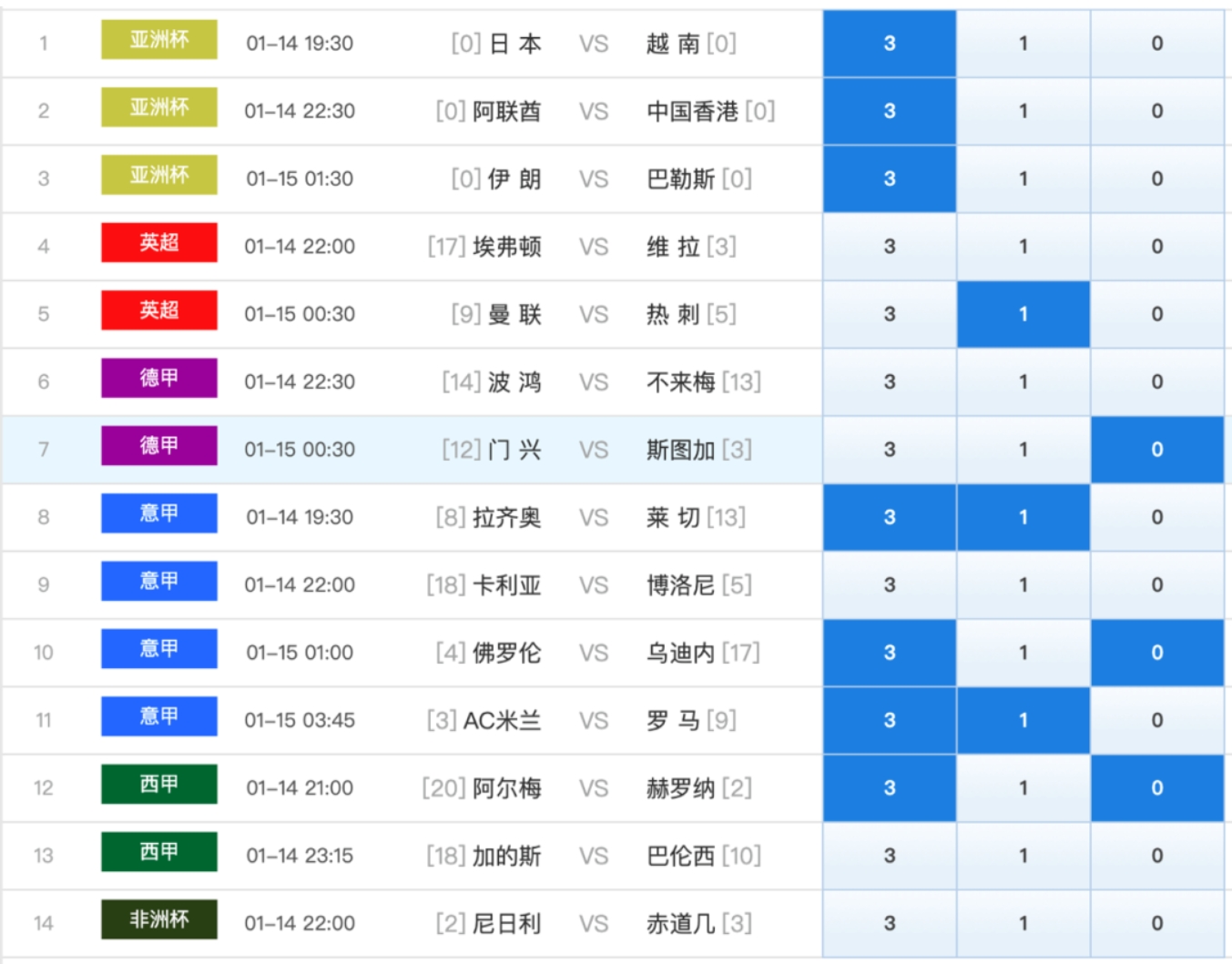This screenshot has height=964, width=1232.
Task: Pick 0 for 卡利亚 vs 博洛尼
Action: (x=1157, y=584)
